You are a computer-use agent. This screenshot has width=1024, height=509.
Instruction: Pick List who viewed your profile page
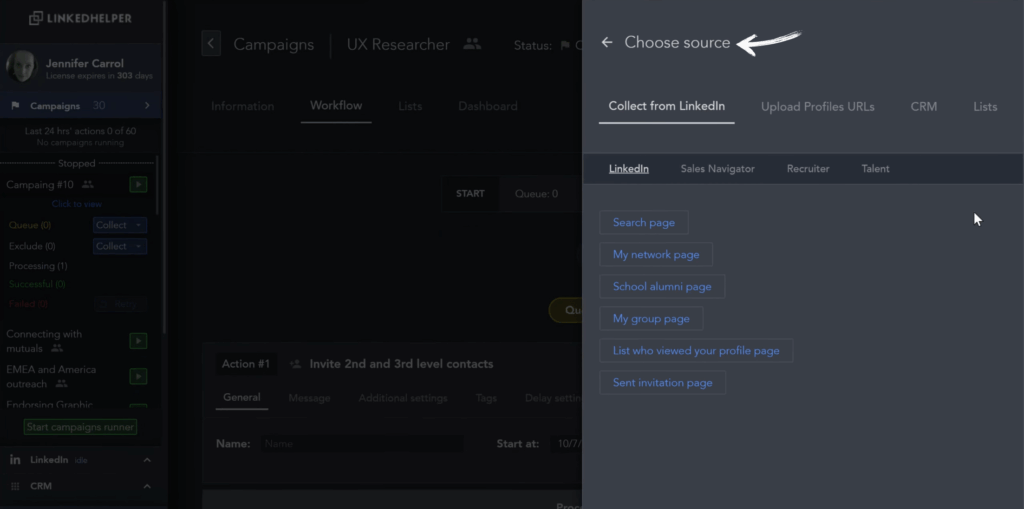click(x=696, y=351)
